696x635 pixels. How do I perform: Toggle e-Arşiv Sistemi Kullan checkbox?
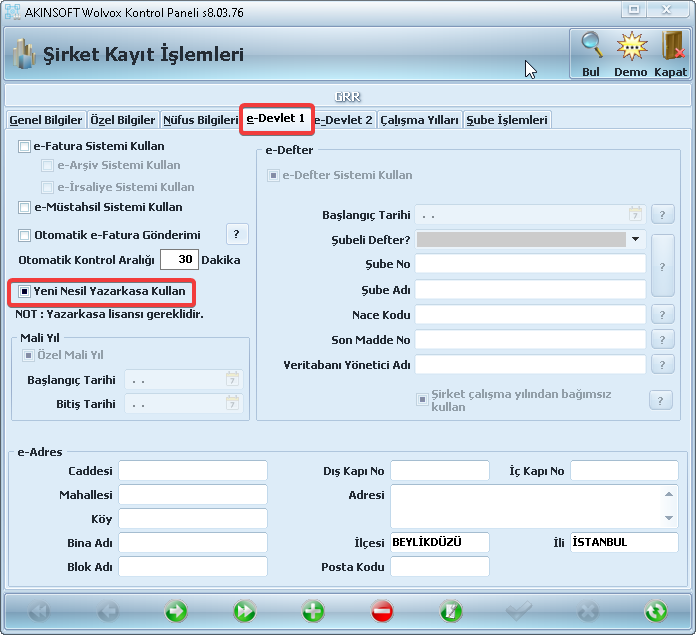(x=47, y=166)
